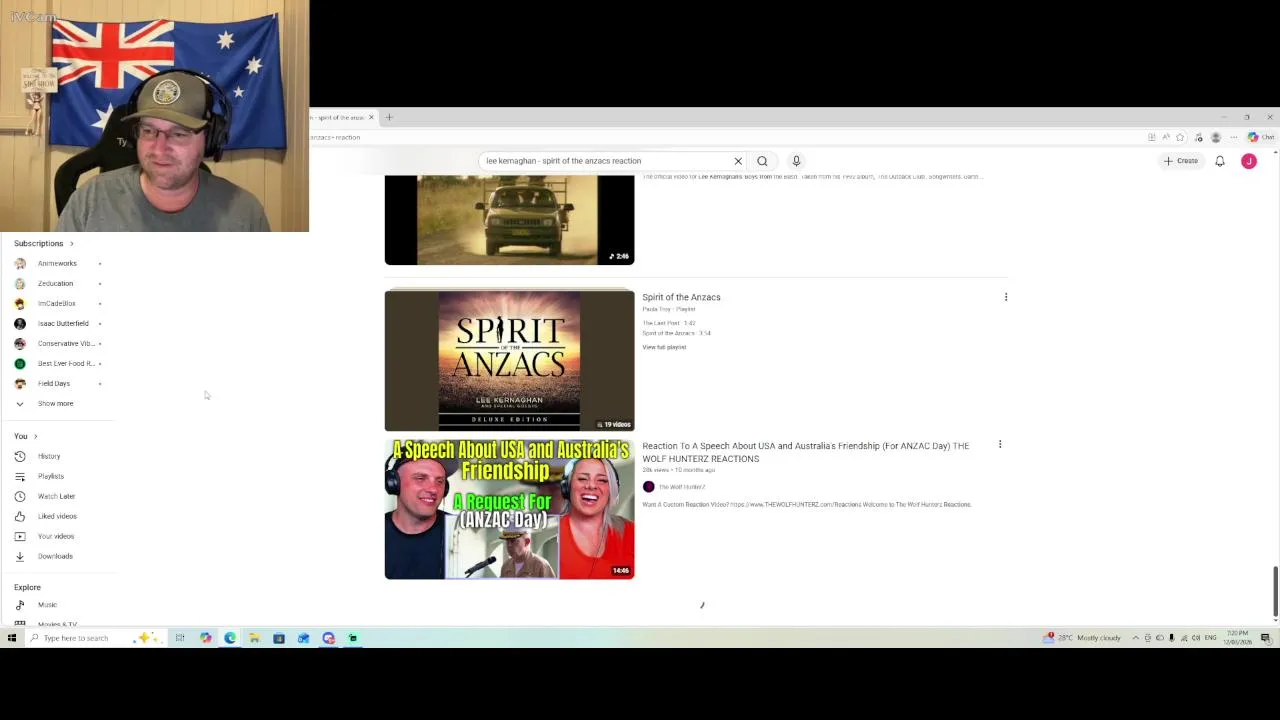The image size is (1280, 720).
Task: Open Field Days channel subscription
Action: click(x=53, y=383)
